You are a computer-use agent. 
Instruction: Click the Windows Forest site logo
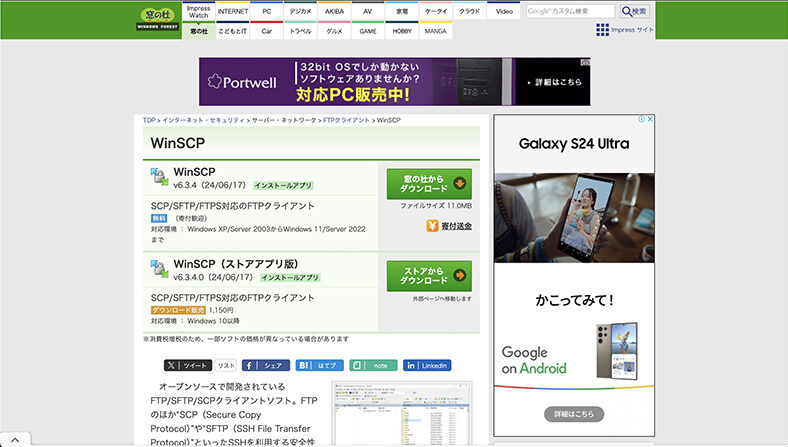pyautogui.click(x=158, y=20)
